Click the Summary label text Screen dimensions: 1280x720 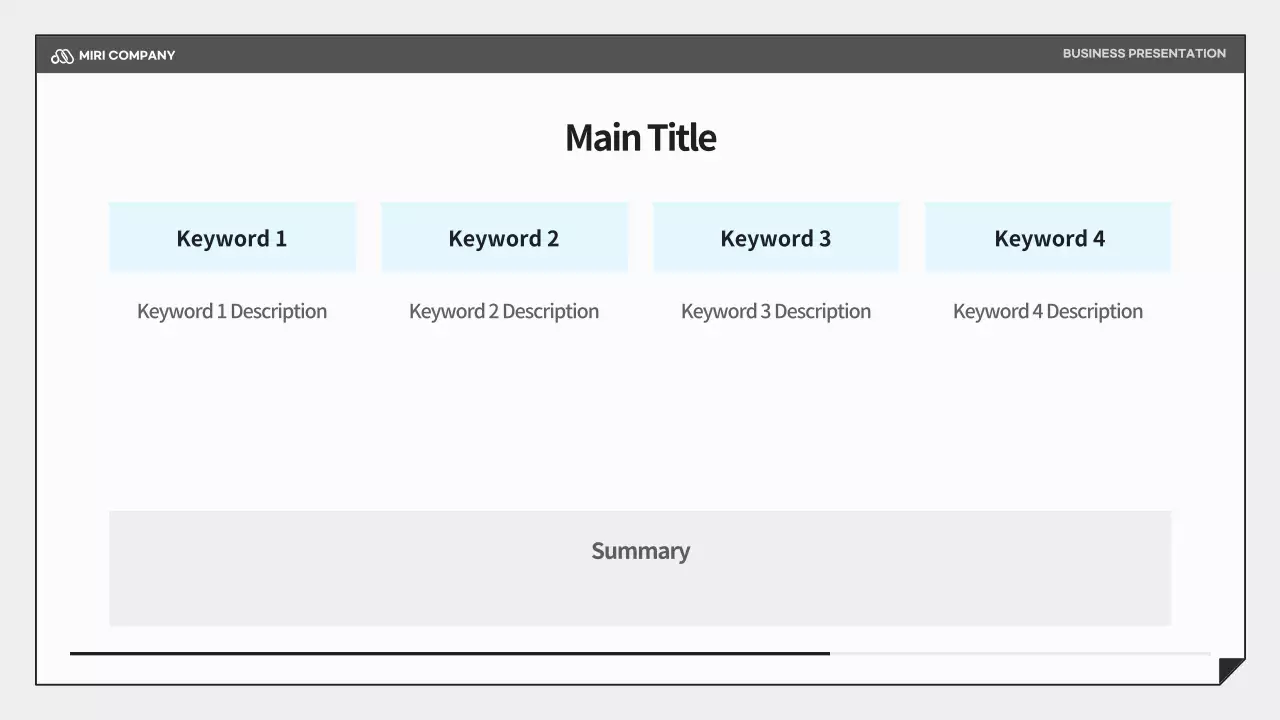[640, 551]
